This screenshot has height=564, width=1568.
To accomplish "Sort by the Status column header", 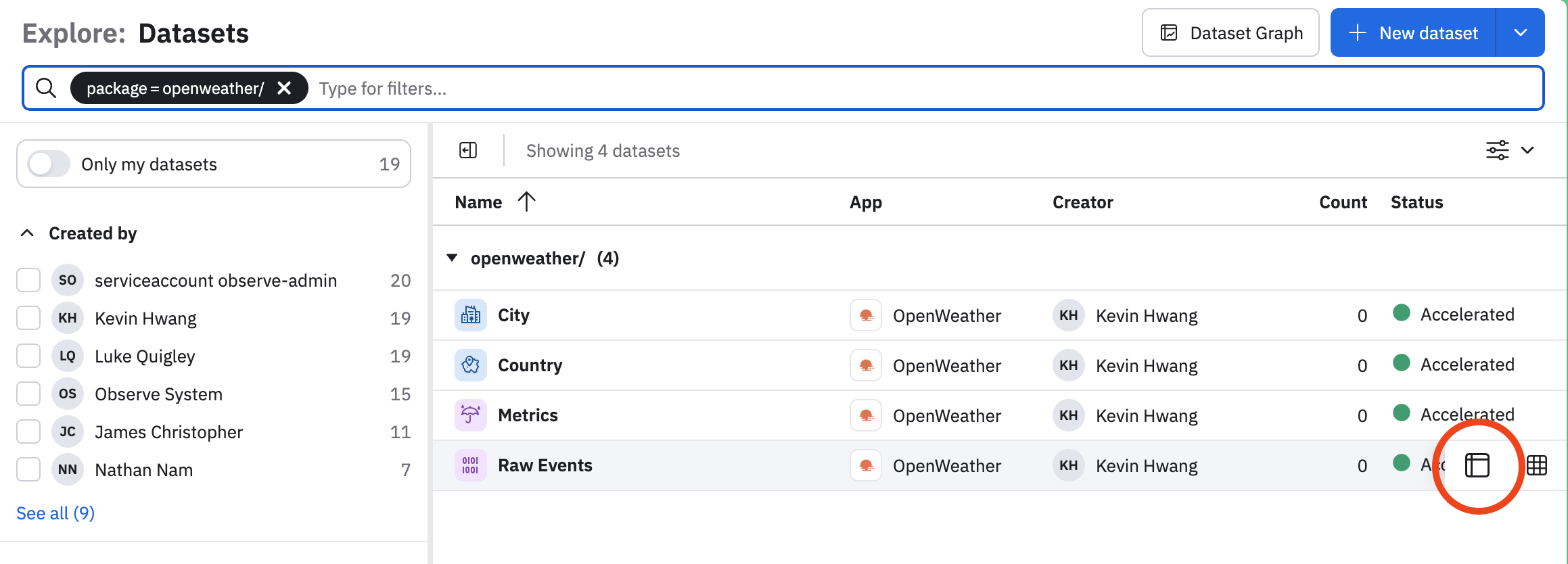I will point(1416,202).
